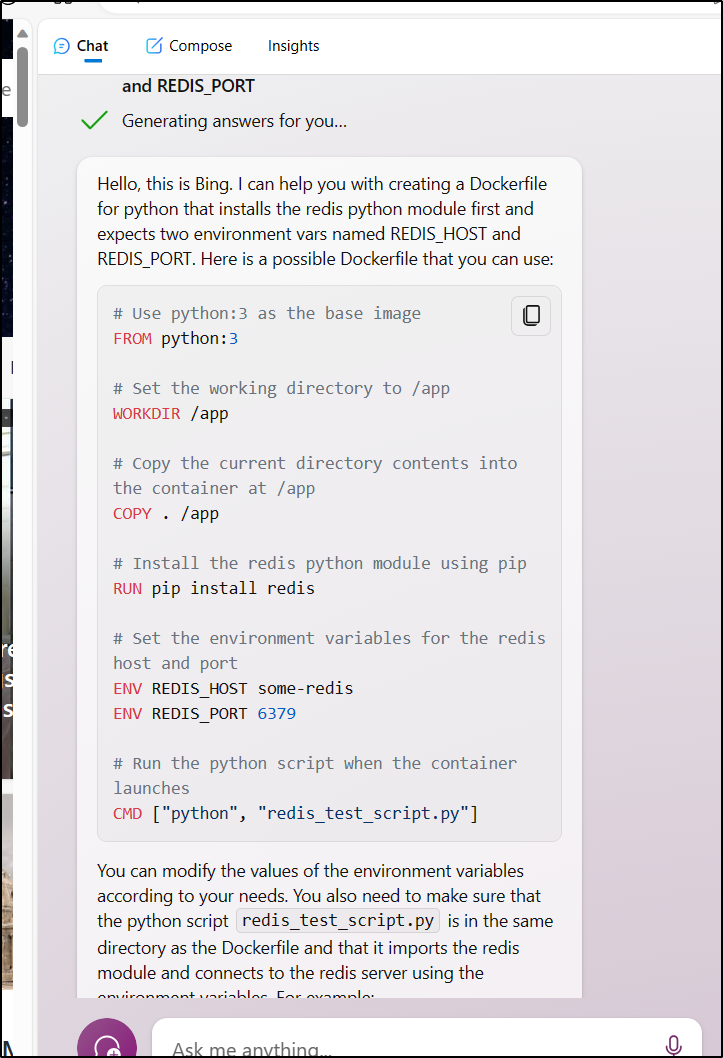Click the scrollbar up arrow
This screenshot has height=1058, width=723.
(22, 33)
